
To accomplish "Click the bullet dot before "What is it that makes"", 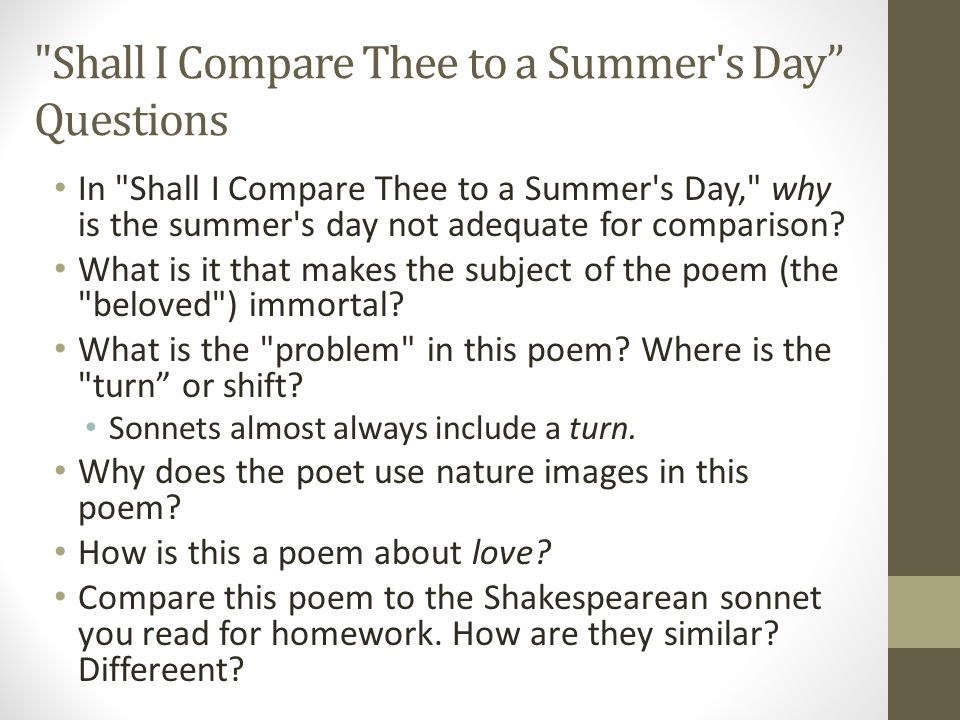I will [x=59, y=269].
